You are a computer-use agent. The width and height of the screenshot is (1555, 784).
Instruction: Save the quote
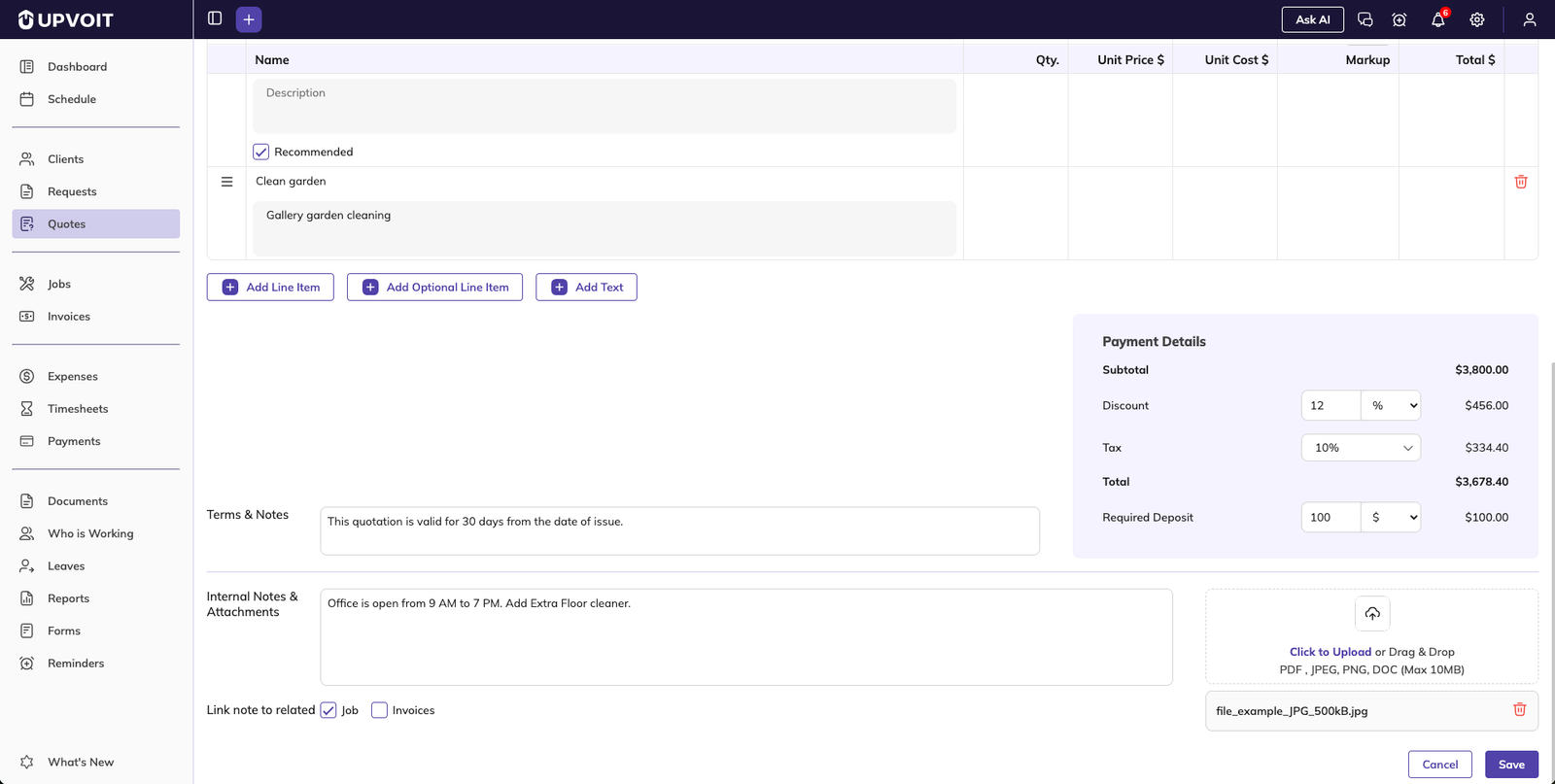point(1510,765)
